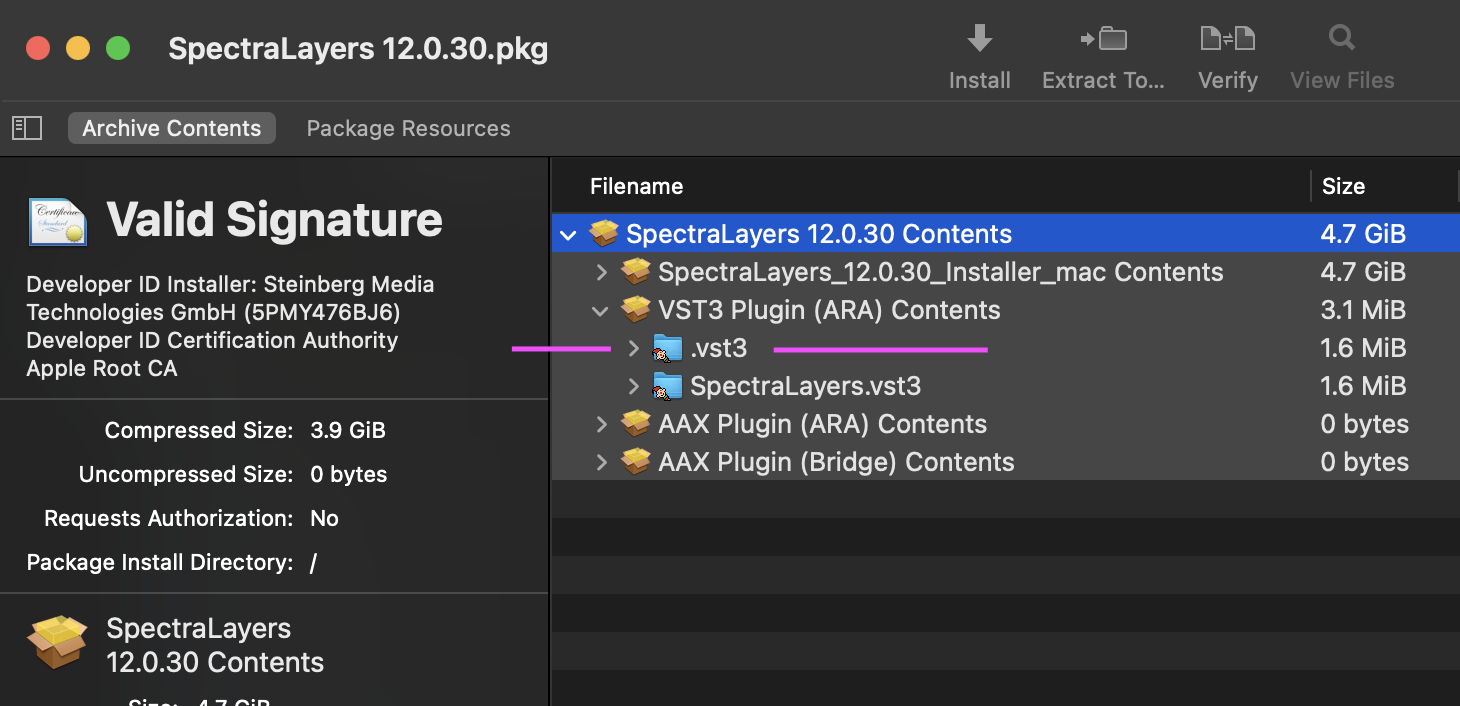The image size is (1460, 706).
Task: Sort by Size column header
Action: coord(1343,186)
